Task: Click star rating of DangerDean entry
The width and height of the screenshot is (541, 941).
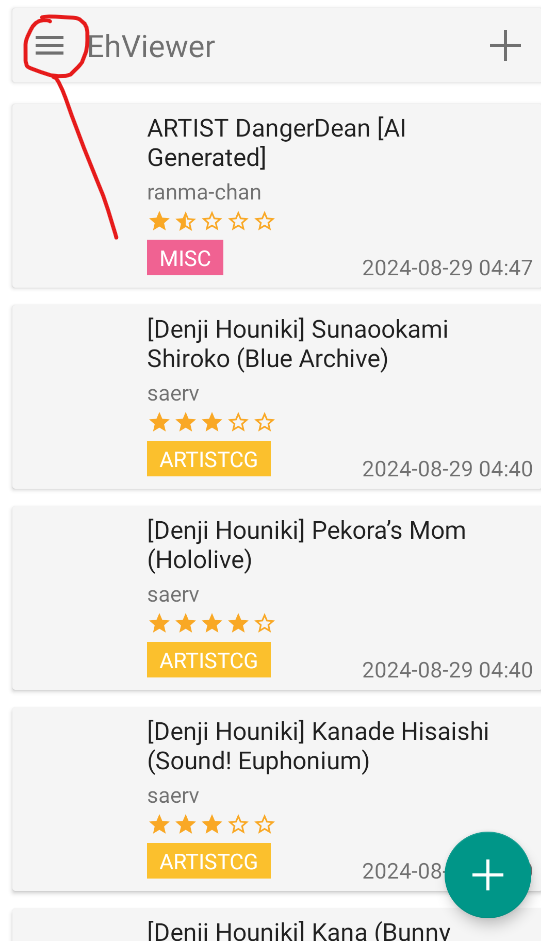Action: point(211,221)
